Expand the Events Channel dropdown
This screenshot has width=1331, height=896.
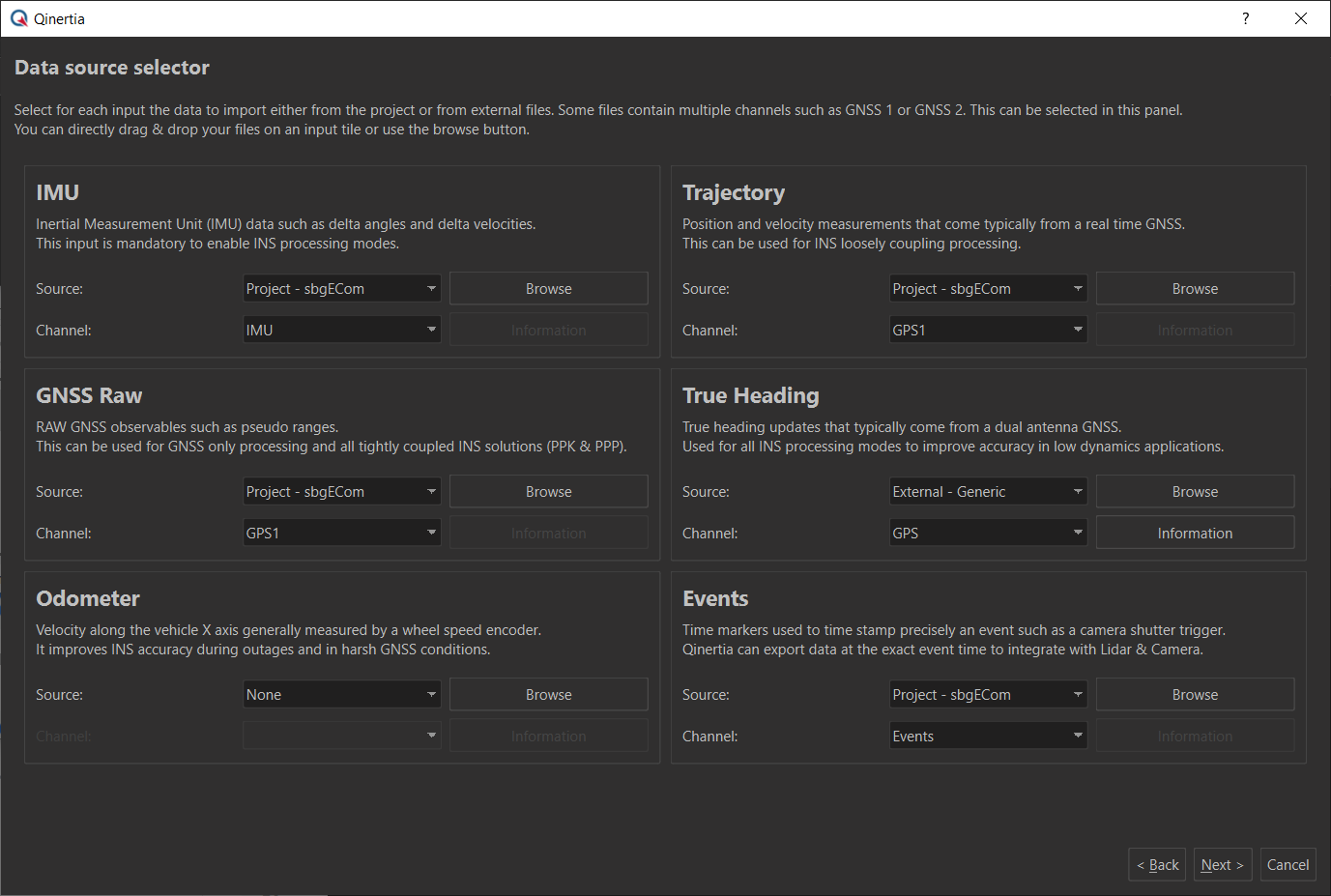[x=987, y=737]
